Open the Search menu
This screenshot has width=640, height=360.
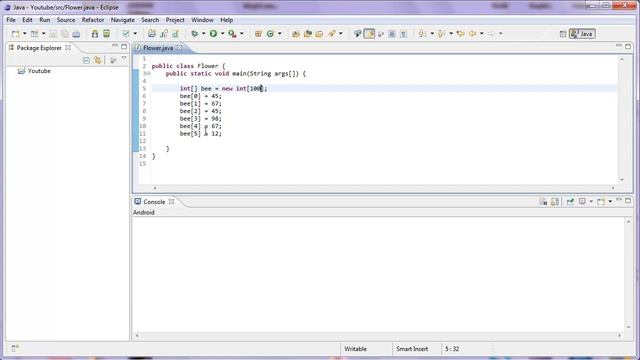[150, 20]
